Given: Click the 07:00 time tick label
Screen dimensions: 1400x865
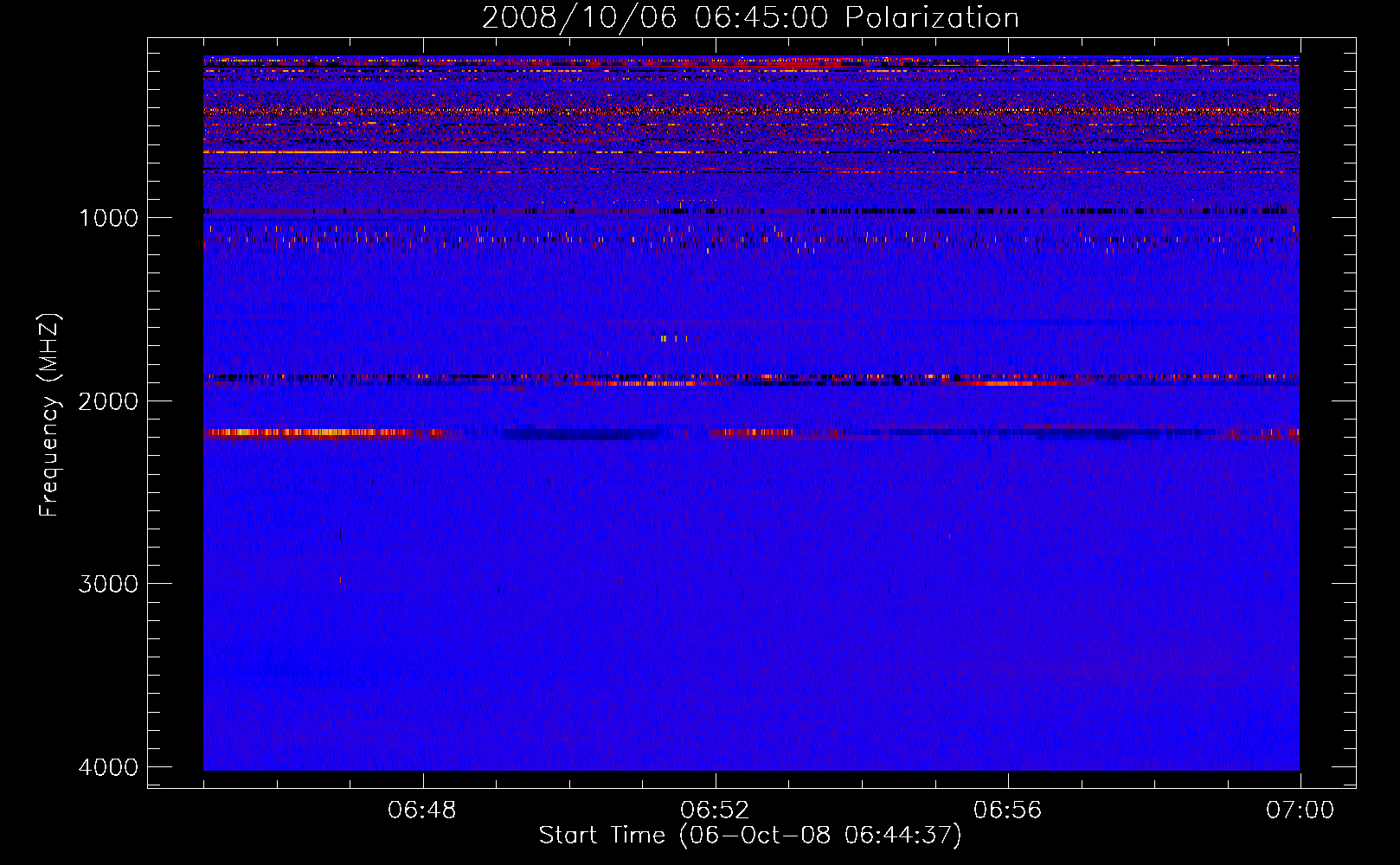Looking at the screenshot, I should click(1300, 811).
